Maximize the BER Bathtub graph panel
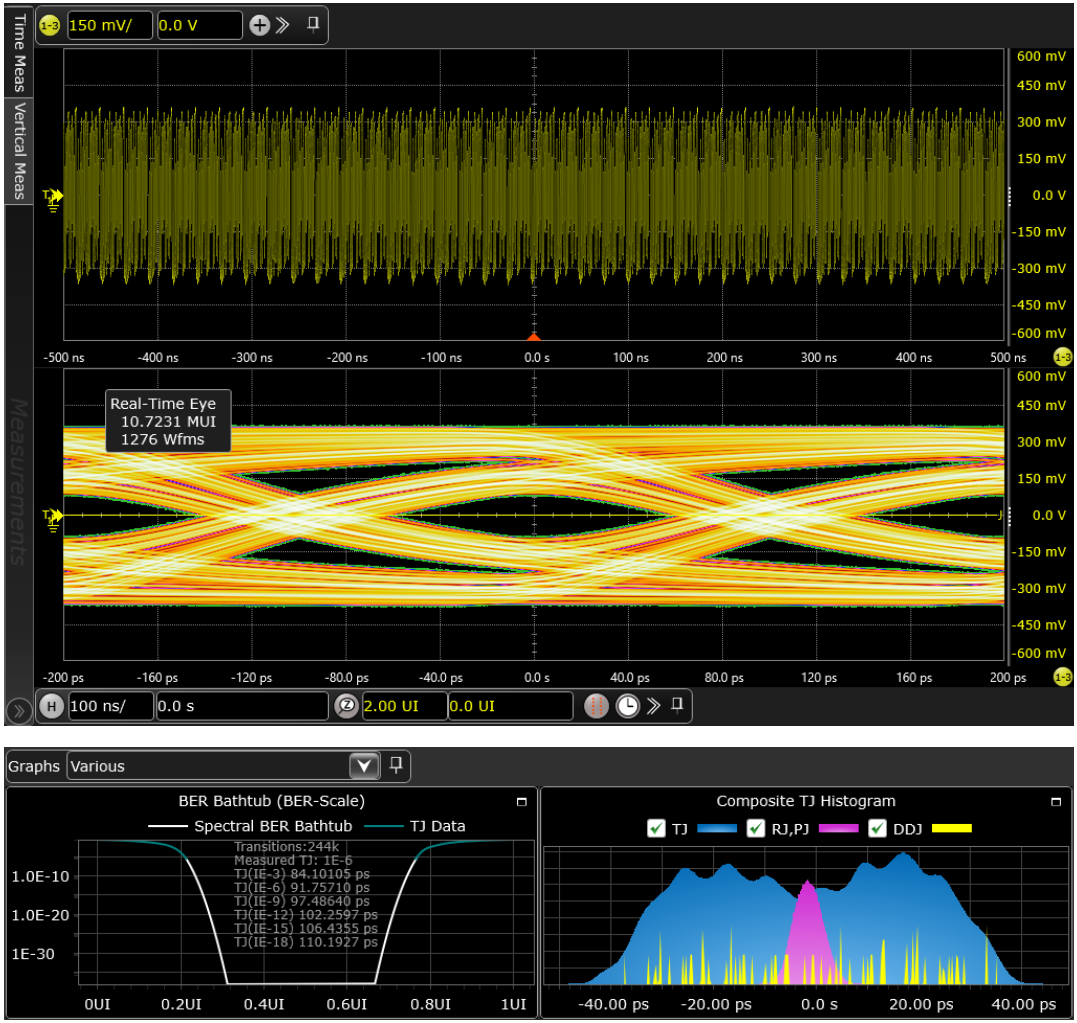Image resolution: width=1077 pixels, height=1023 pixels. pos(521,802)
